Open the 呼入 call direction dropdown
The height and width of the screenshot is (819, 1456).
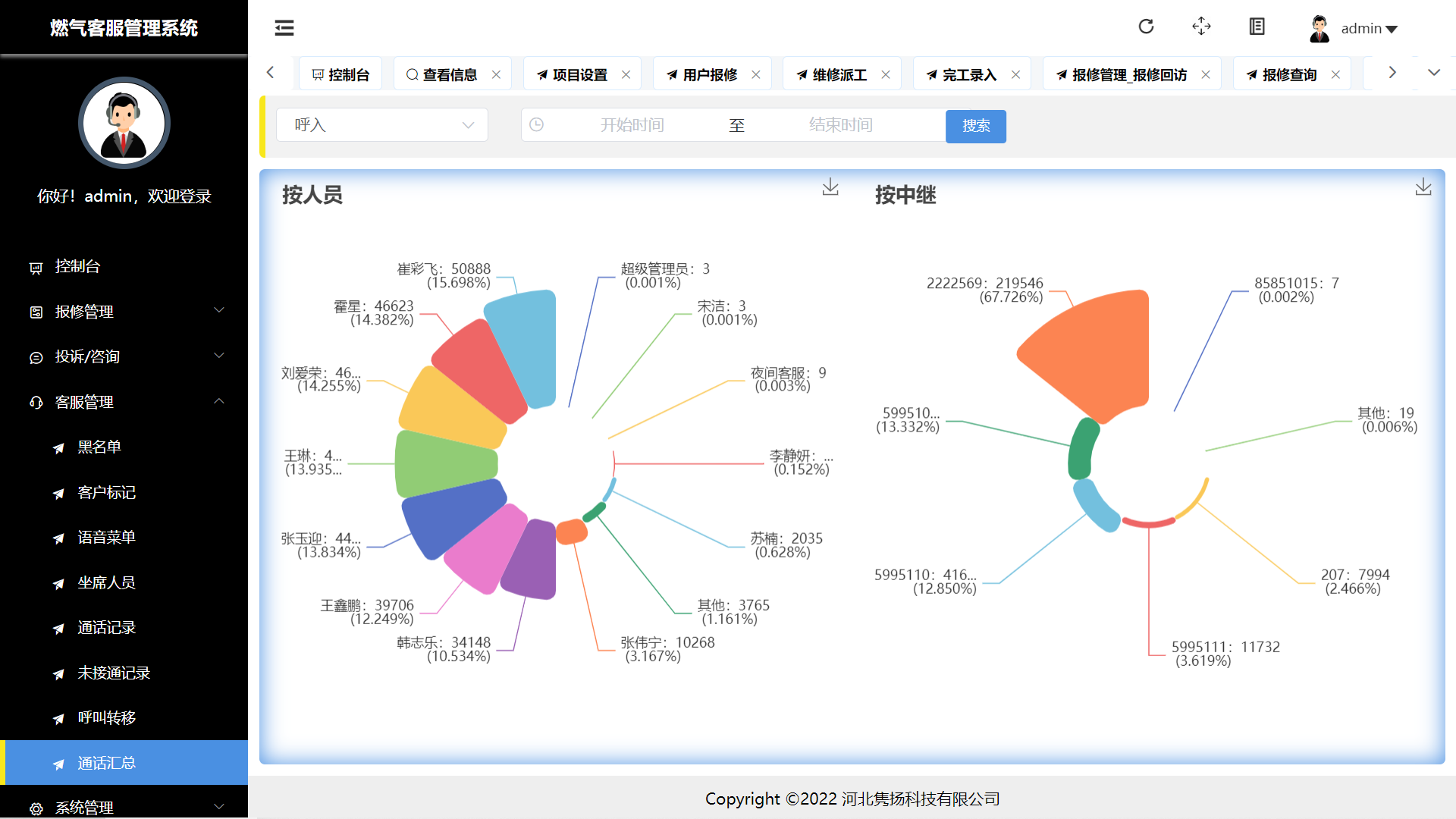point(382,125)
